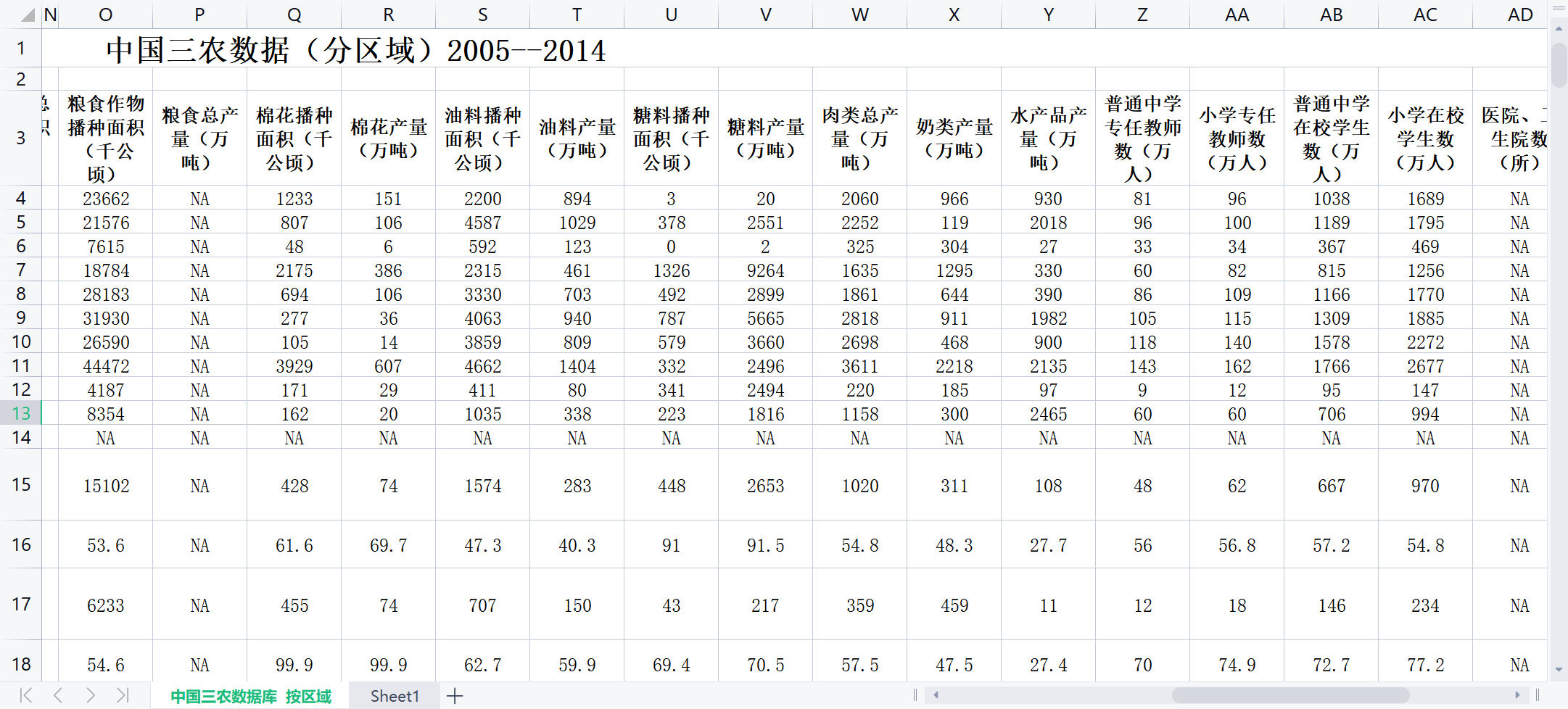Add a new sheet with plus icon
1568x709 pixels.
click(x=455, y=696)
